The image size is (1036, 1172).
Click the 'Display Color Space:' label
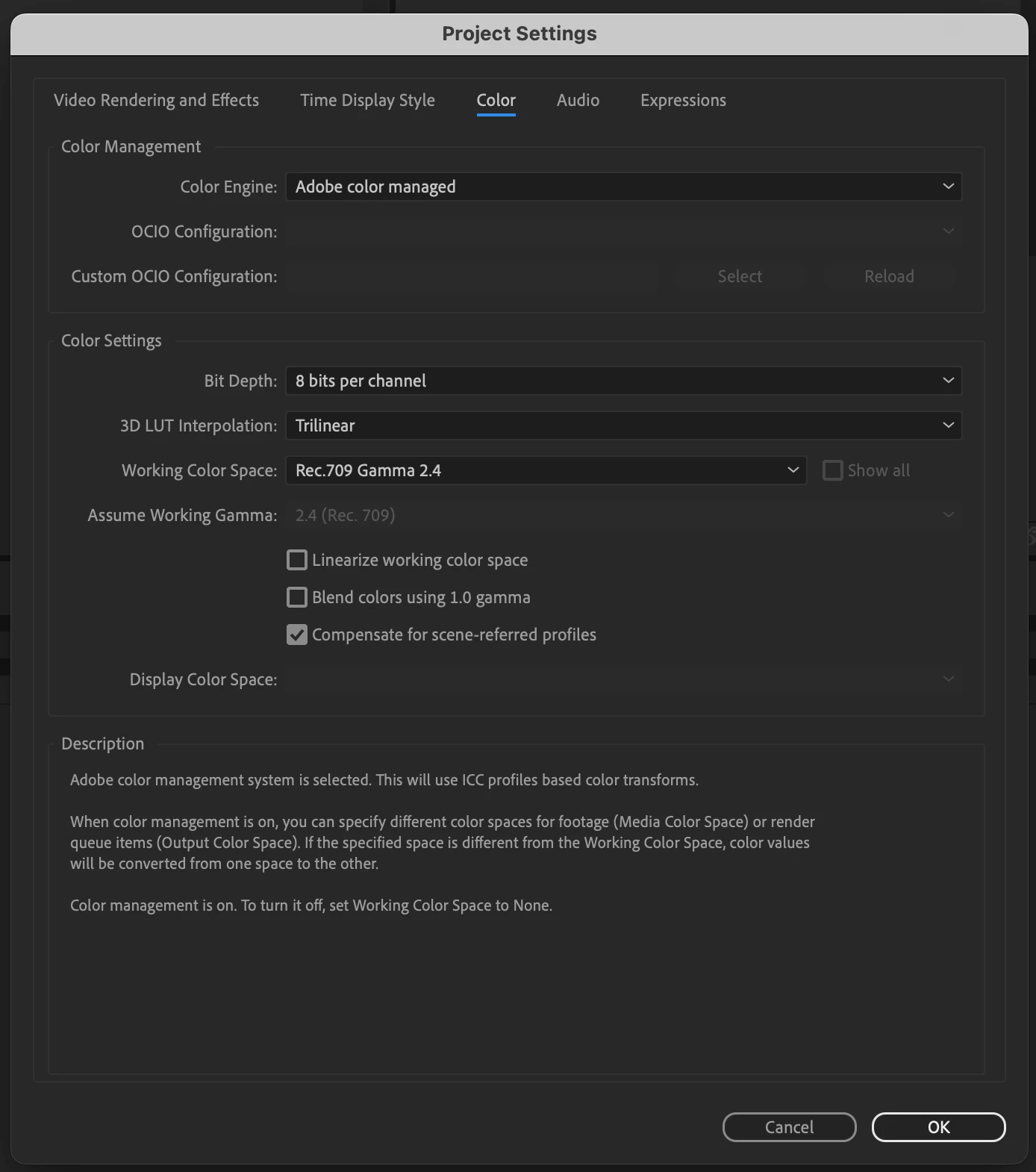(203, 679)
